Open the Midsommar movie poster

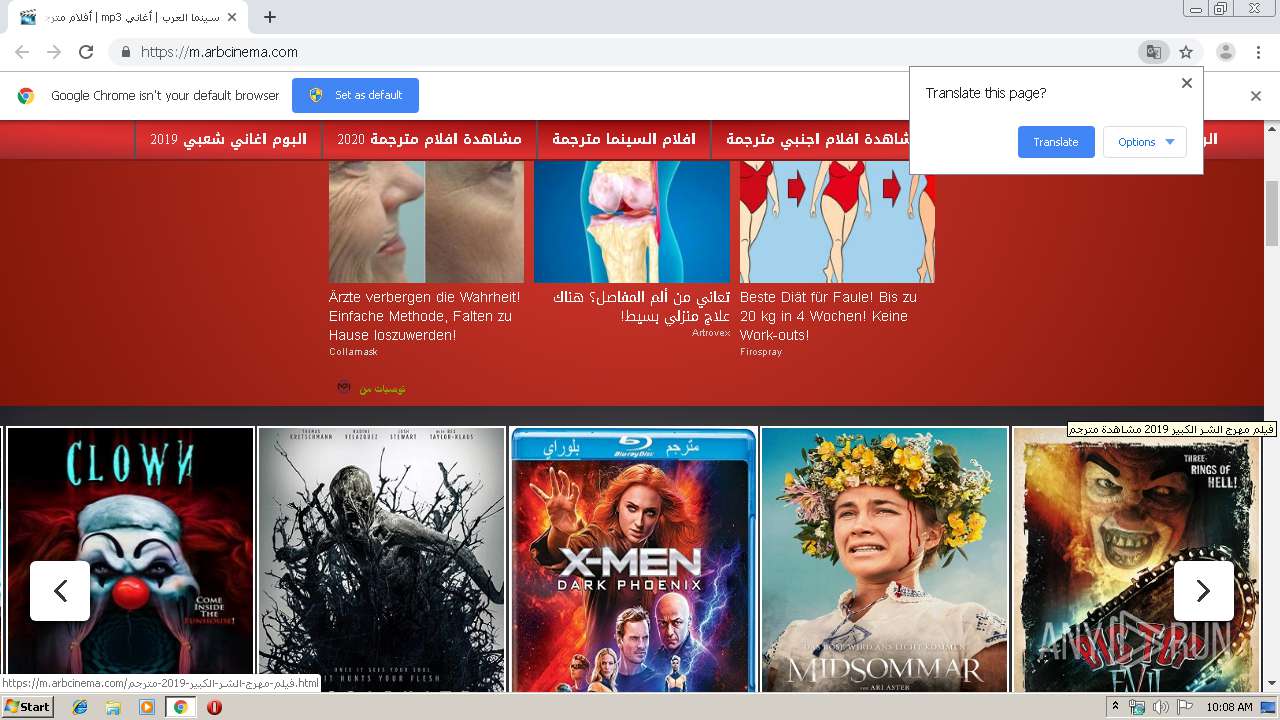coord(885,560)
